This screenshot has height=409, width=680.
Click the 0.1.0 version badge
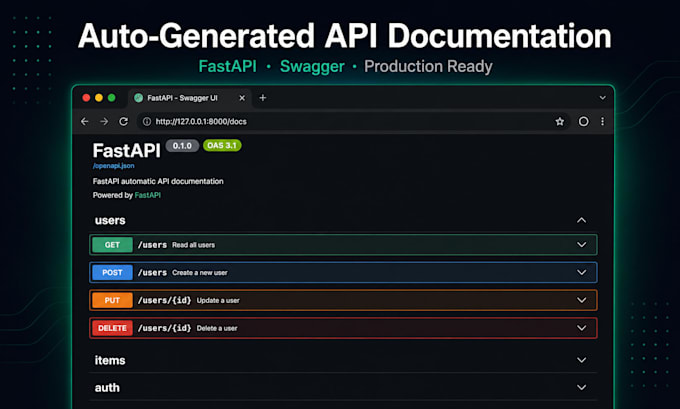click(182, 146)
